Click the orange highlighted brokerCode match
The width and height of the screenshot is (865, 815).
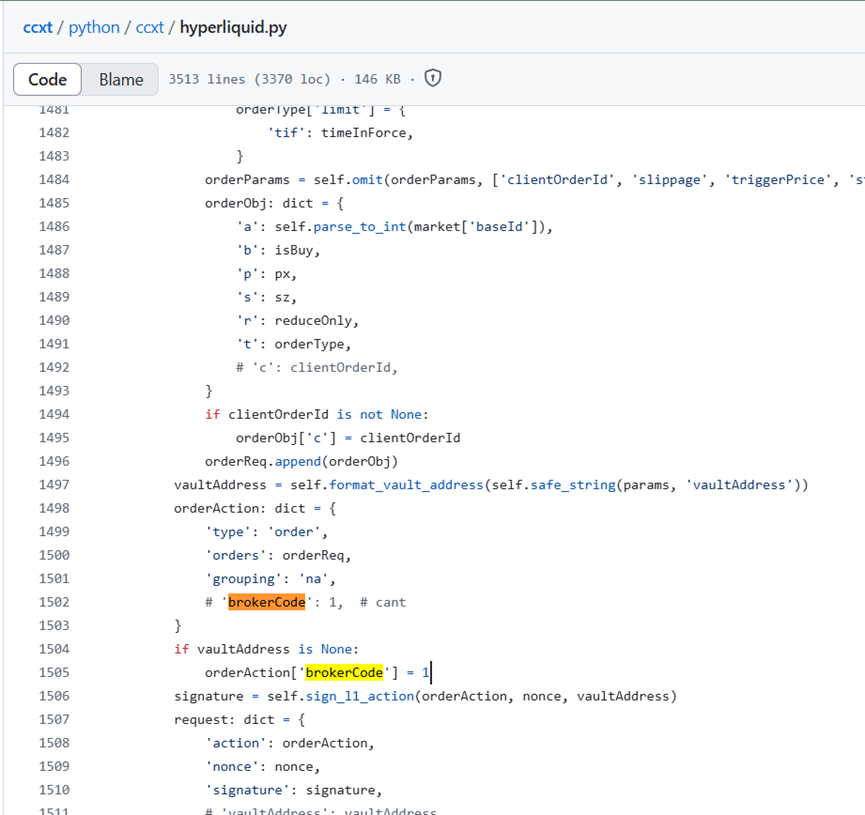click(x=266, y=602)
